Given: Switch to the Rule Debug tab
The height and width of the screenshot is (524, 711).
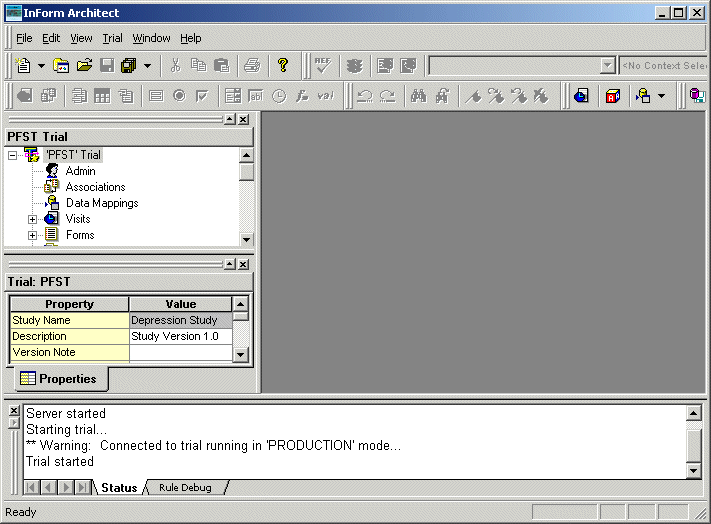Looking at the screenshot, I should pyautogui.click(x=185, y=488).
